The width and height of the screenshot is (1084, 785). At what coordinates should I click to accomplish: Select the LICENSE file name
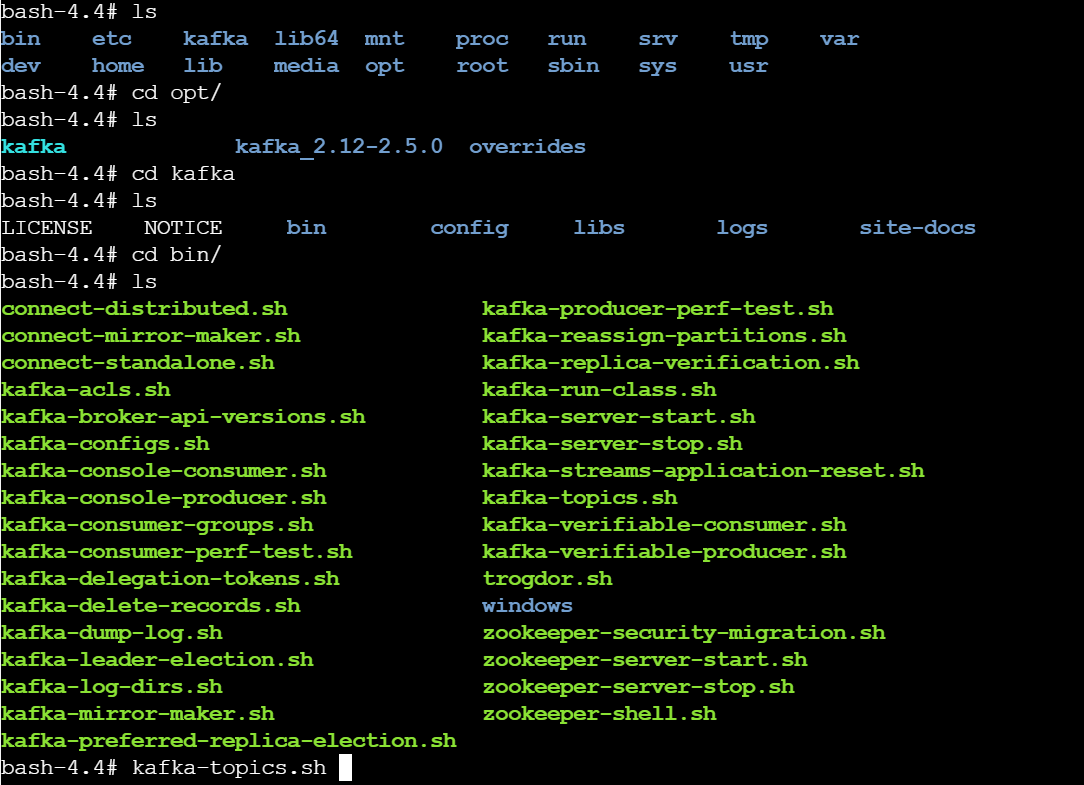tap(46, 228)
